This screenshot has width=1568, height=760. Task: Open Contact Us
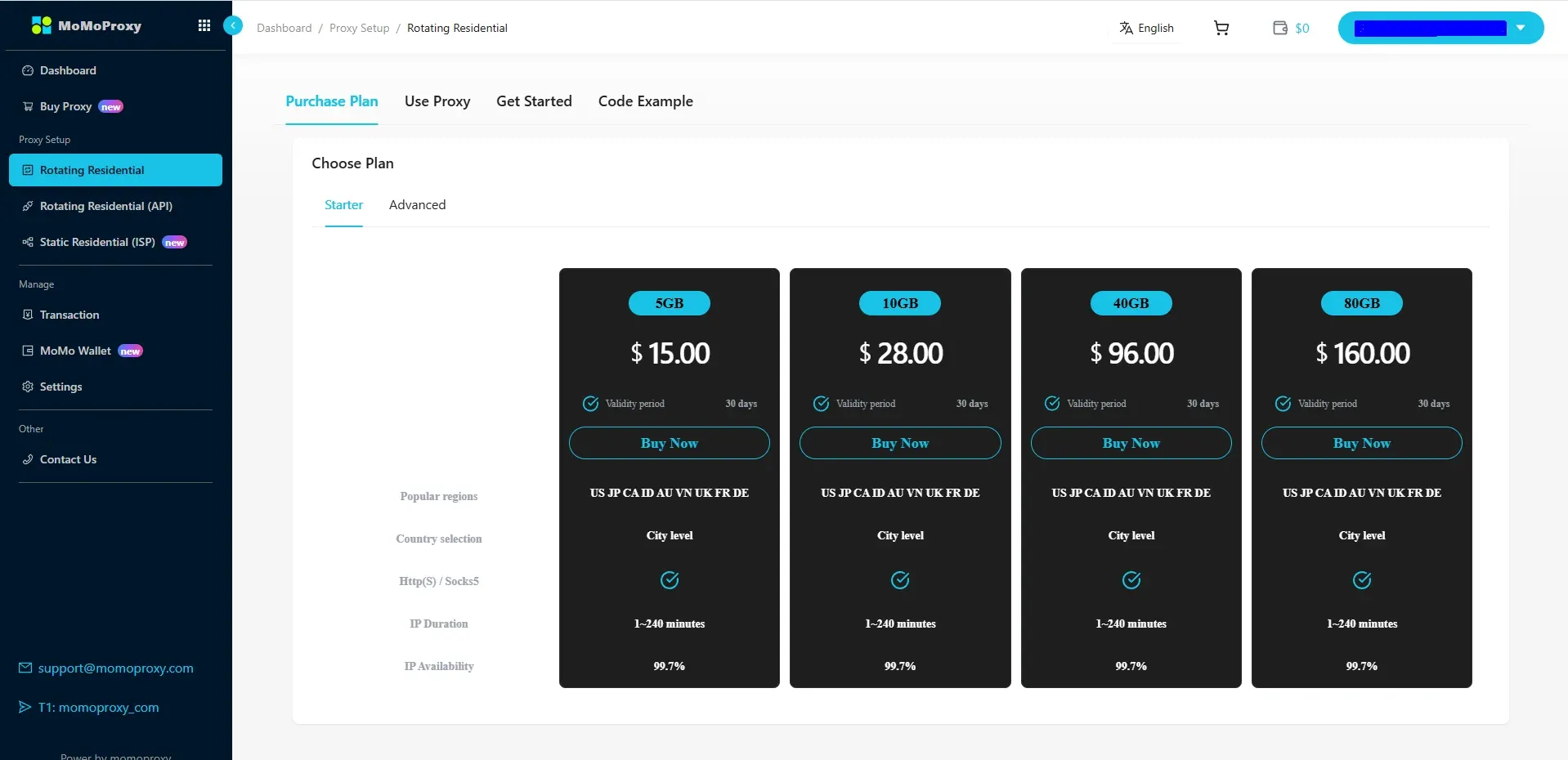68,458
